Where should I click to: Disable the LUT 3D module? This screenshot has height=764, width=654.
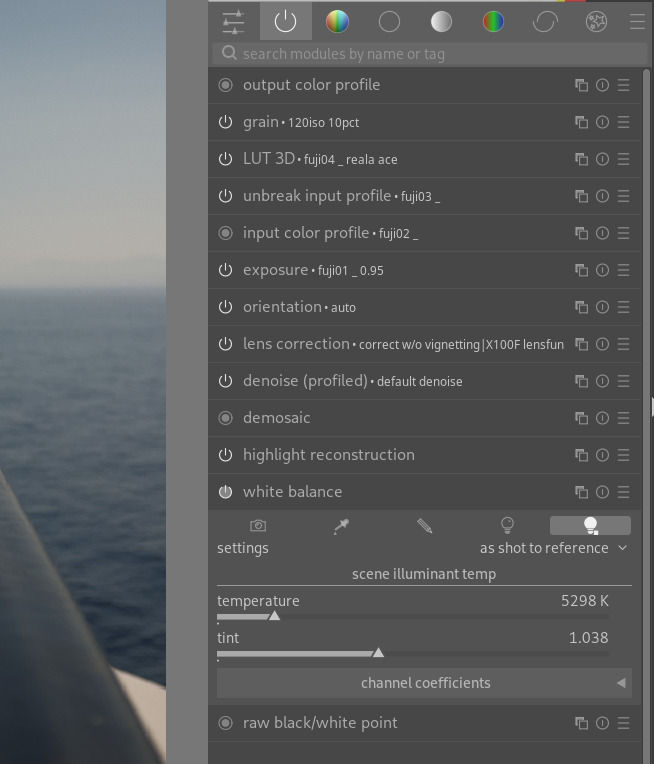pyautogui.click(x=225, y=159)
